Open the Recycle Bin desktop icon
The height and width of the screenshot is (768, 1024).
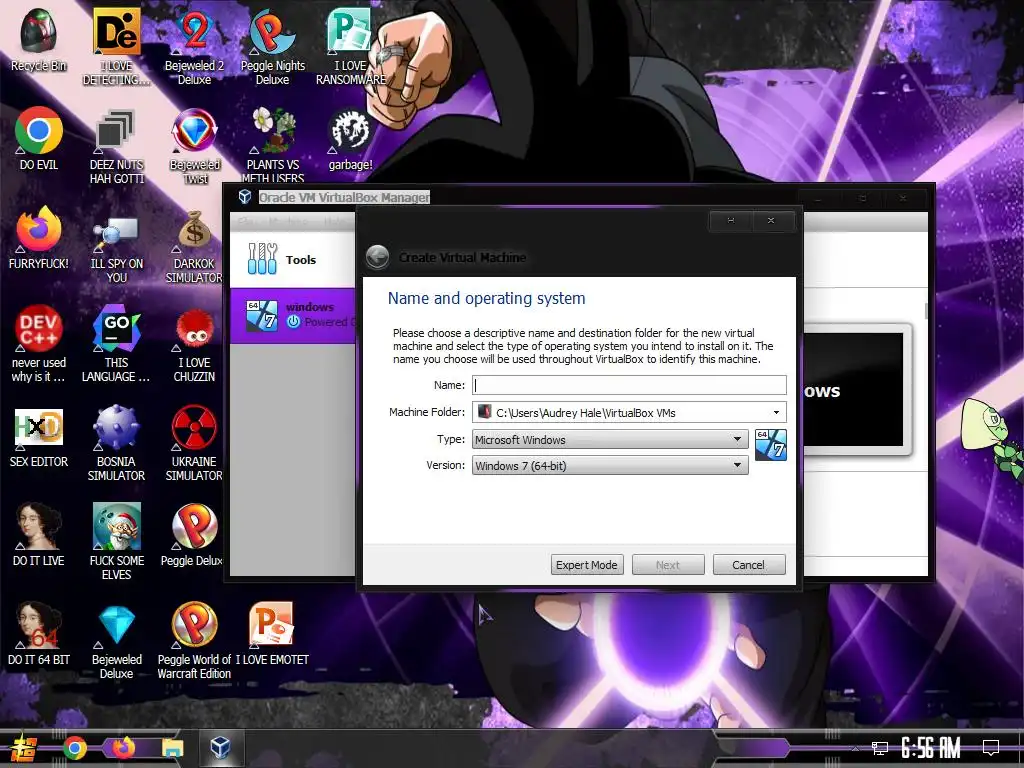click(x=39, y=40)
